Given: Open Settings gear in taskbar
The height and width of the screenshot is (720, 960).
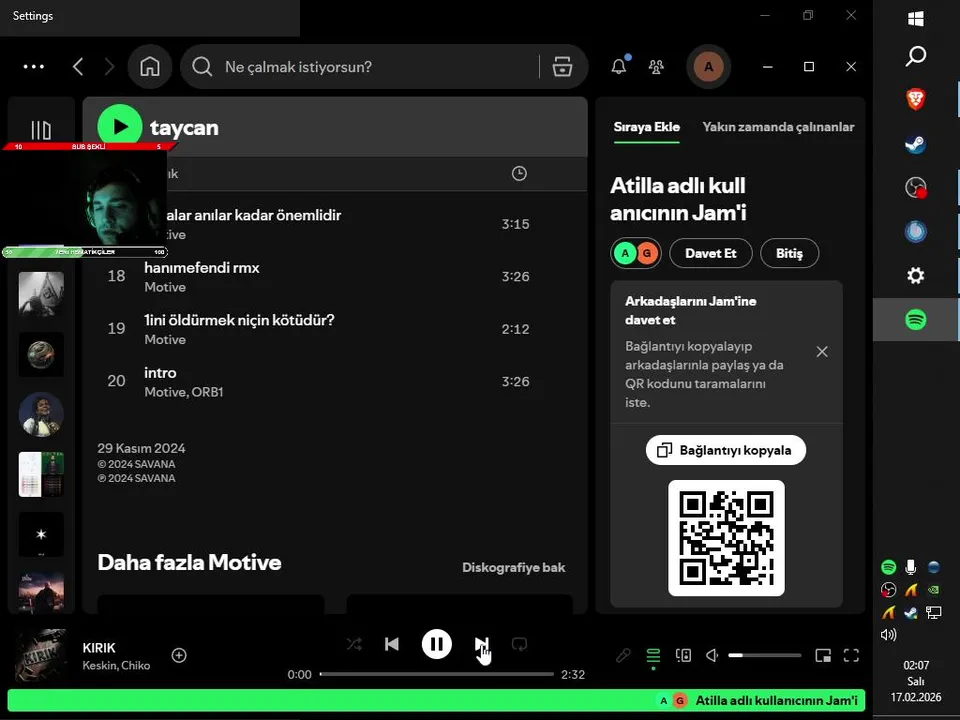Looking at the screenshot, I should [x=916, y=276].
